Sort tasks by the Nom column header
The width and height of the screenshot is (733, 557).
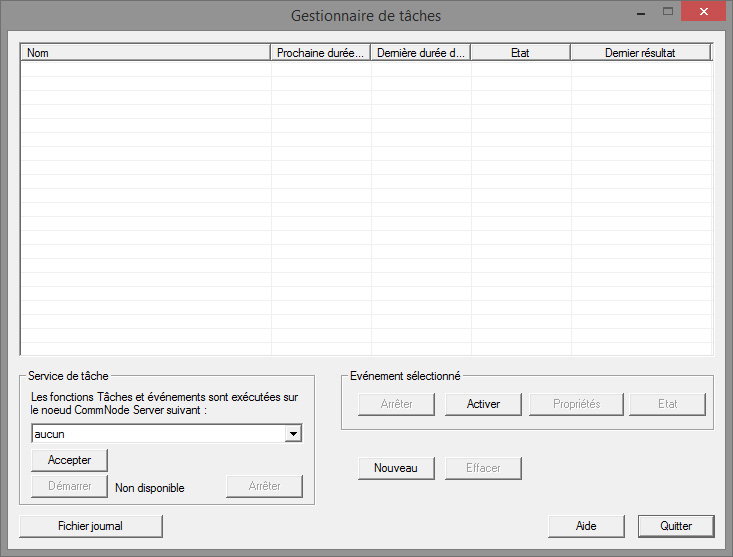(x=146, y=52)
